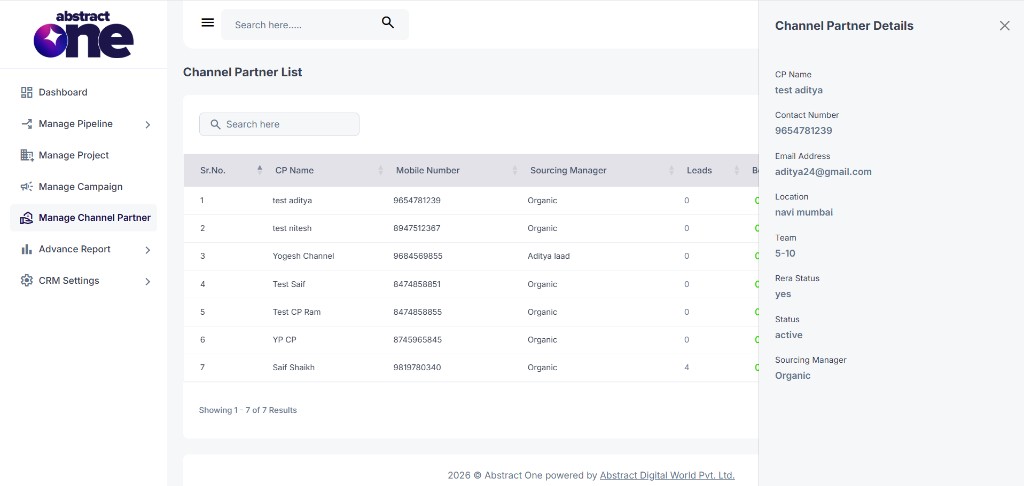This screenshot has width=1024, height=486.
Task: Select 'Saif Shaikh' in the table
Action: [x=293, y=367]
